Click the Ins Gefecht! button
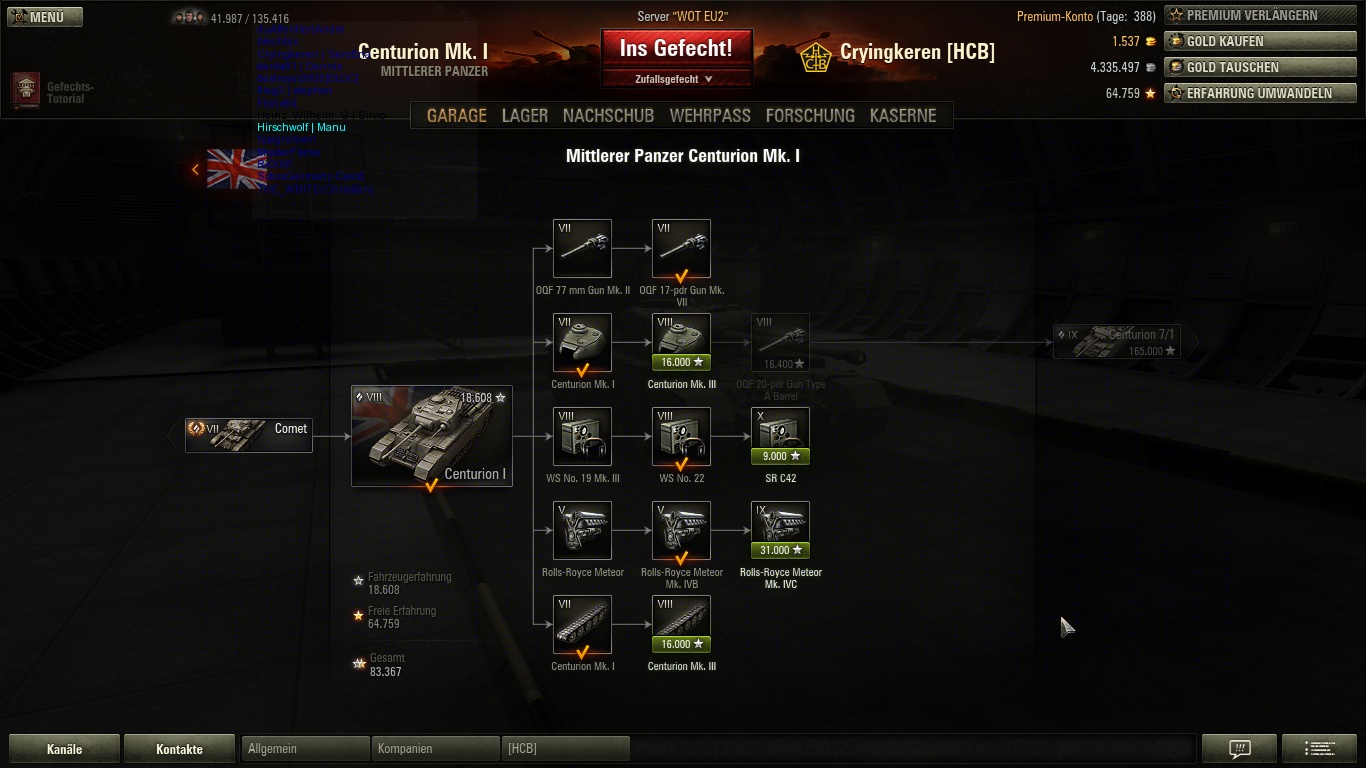Screen dimensions: 1366x768 [x=676, y=48]
